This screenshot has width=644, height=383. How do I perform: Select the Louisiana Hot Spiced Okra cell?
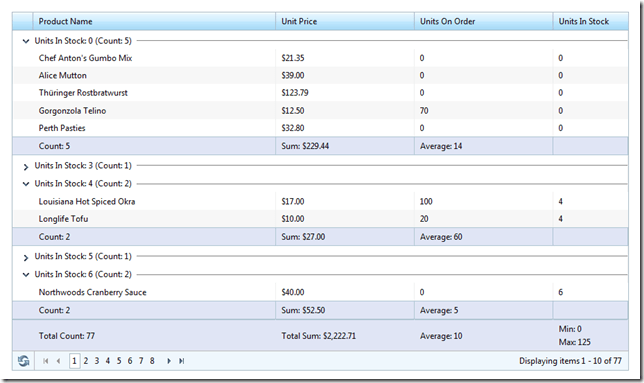(x=154, y=202)
